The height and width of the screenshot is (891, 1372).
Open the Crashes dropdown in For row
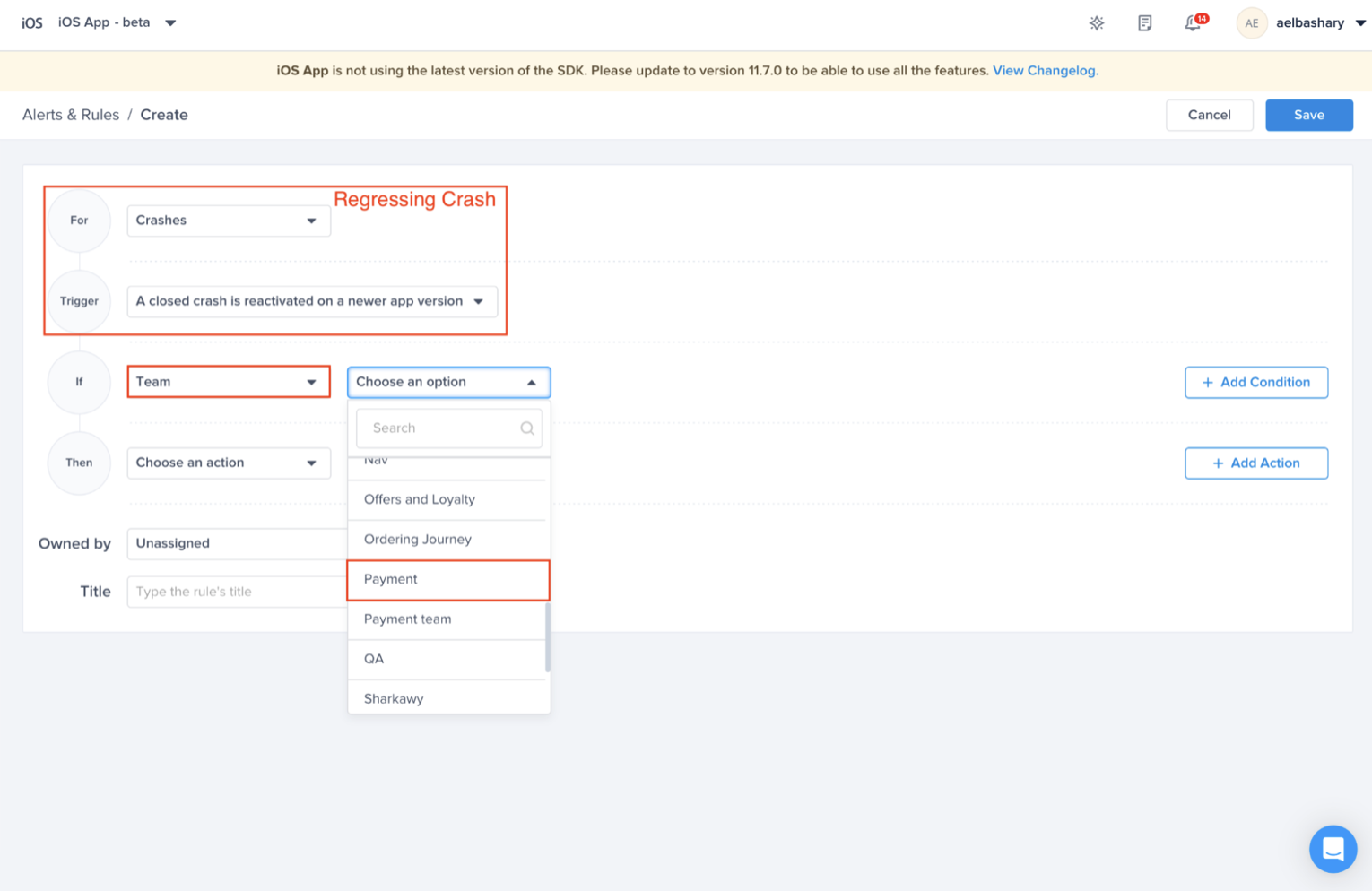(228, 221)
